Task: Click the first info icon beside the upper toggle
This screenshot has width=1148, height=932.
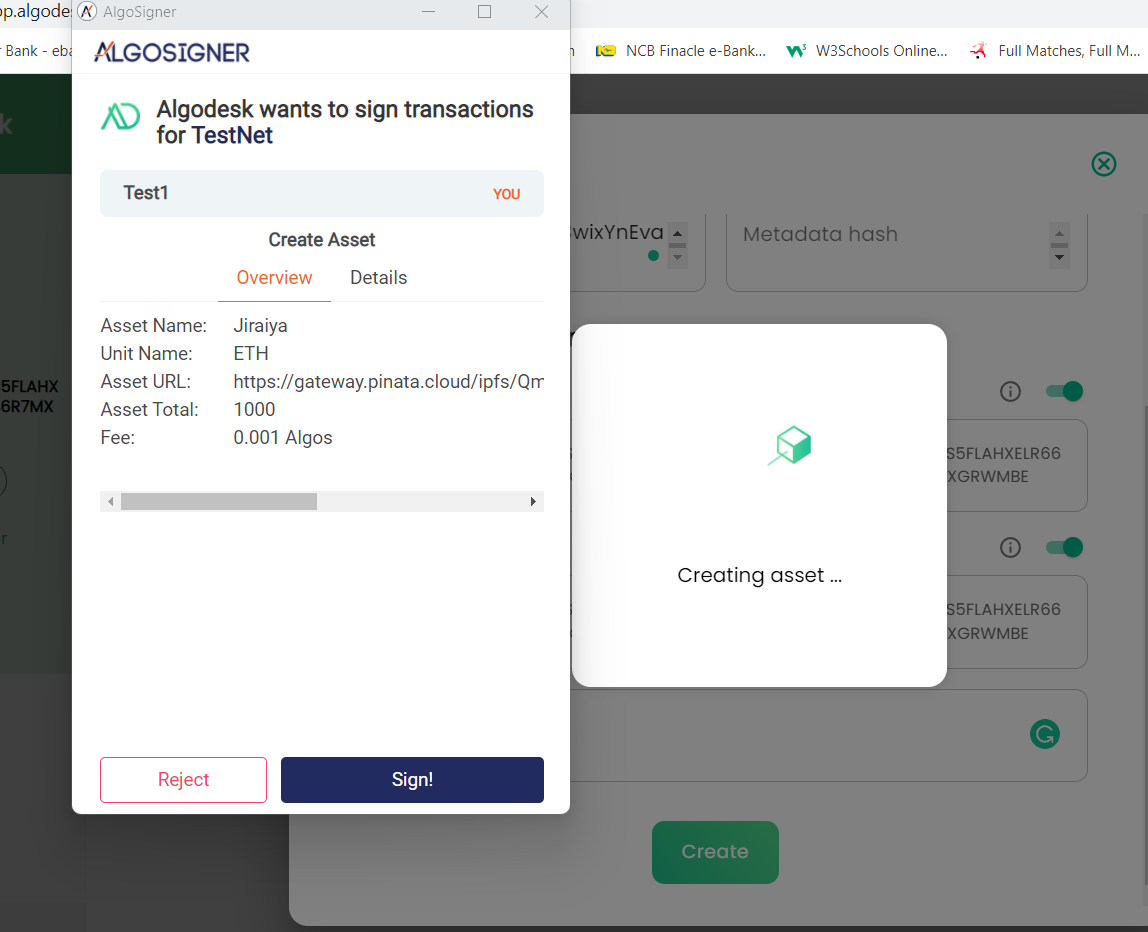Action: click(x=1010, y=392)
